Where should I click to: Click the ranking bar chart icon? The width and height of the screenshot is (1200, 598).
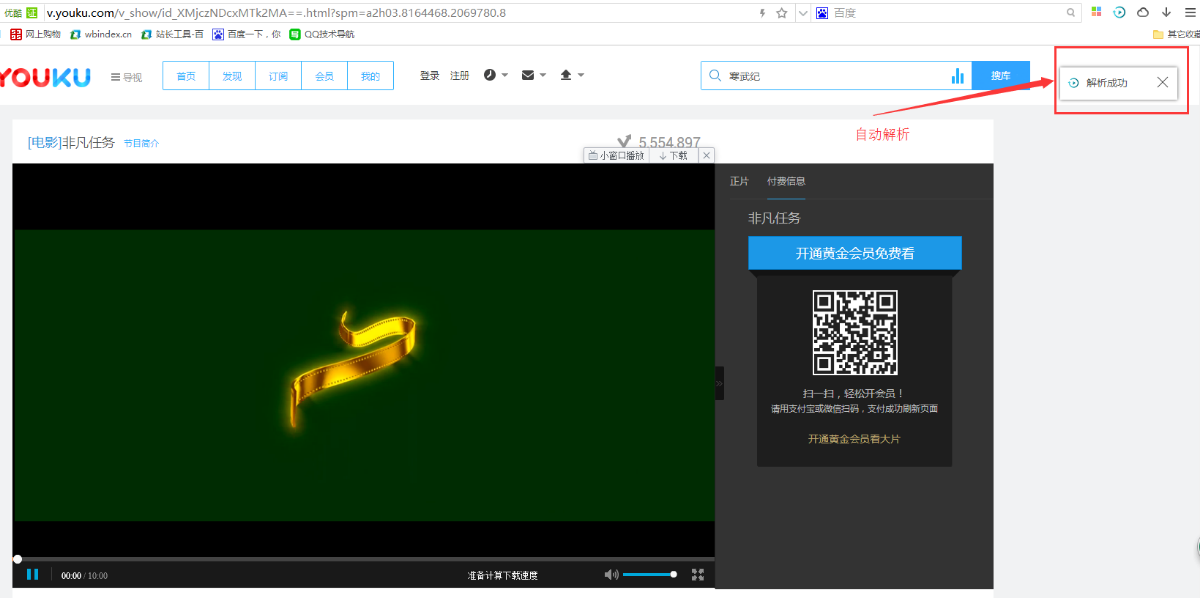[x=957, y=76]
